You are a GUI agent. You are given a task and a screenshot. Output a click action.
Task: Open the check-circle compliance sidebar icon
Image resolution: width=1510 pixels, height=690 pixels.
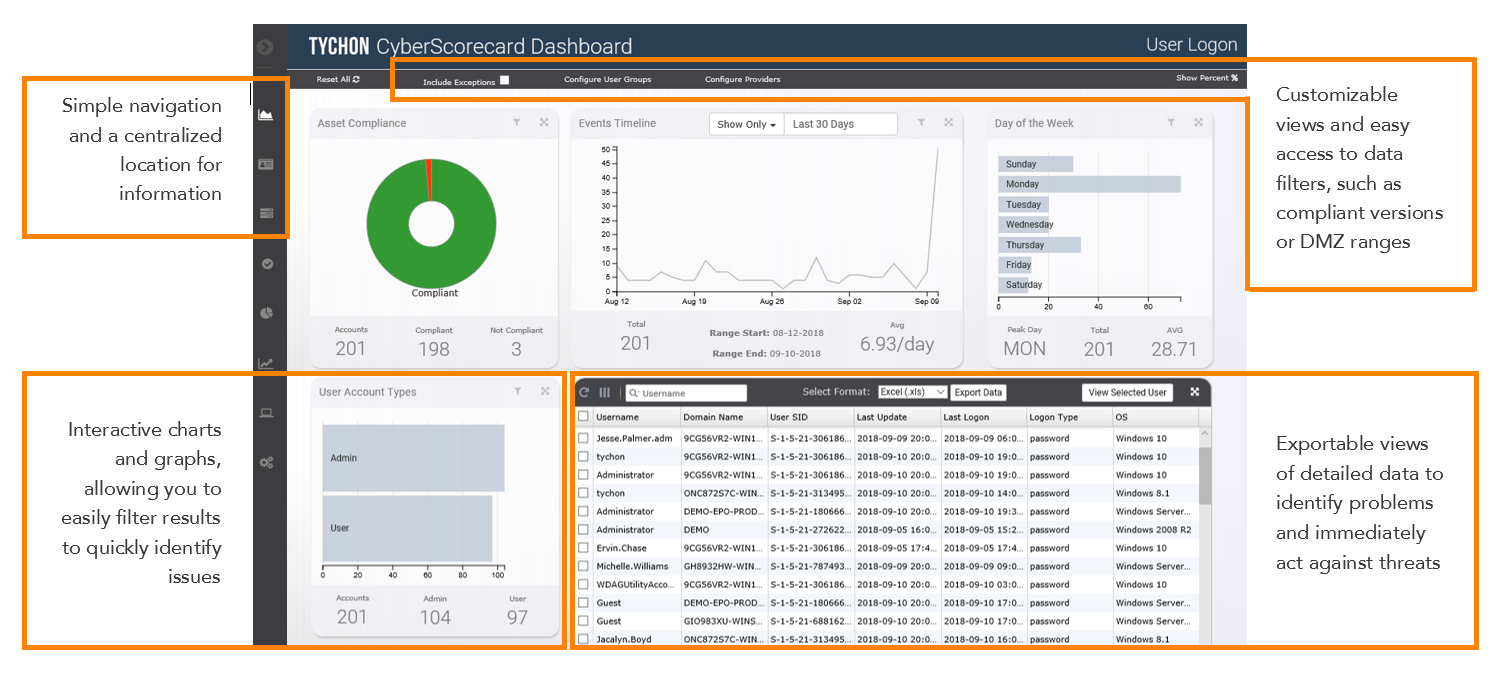tap(267, 264)
